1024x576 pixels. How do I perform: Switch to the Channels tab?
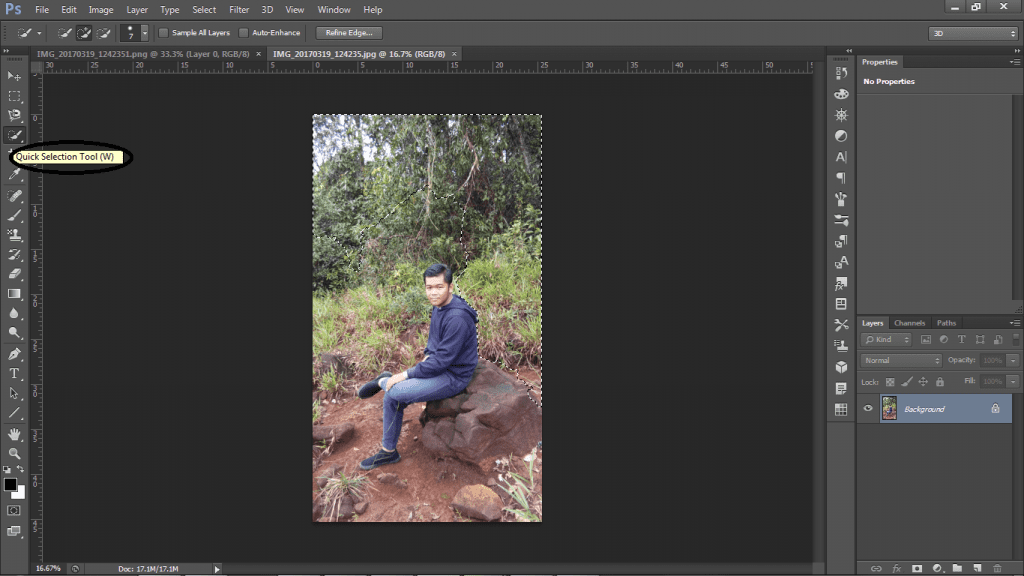pos(909,323)
